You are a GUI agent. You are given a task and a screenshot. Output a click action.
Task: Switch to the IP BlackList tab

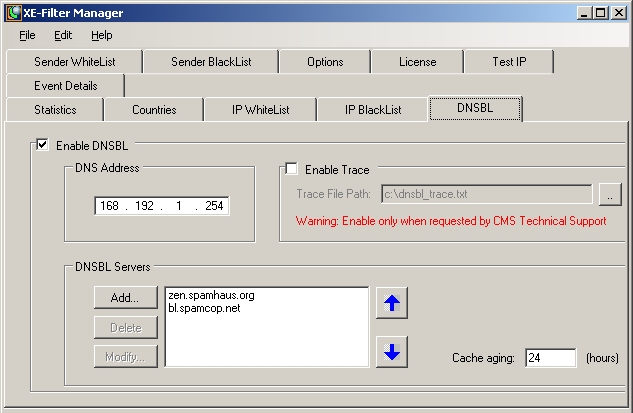372,110
